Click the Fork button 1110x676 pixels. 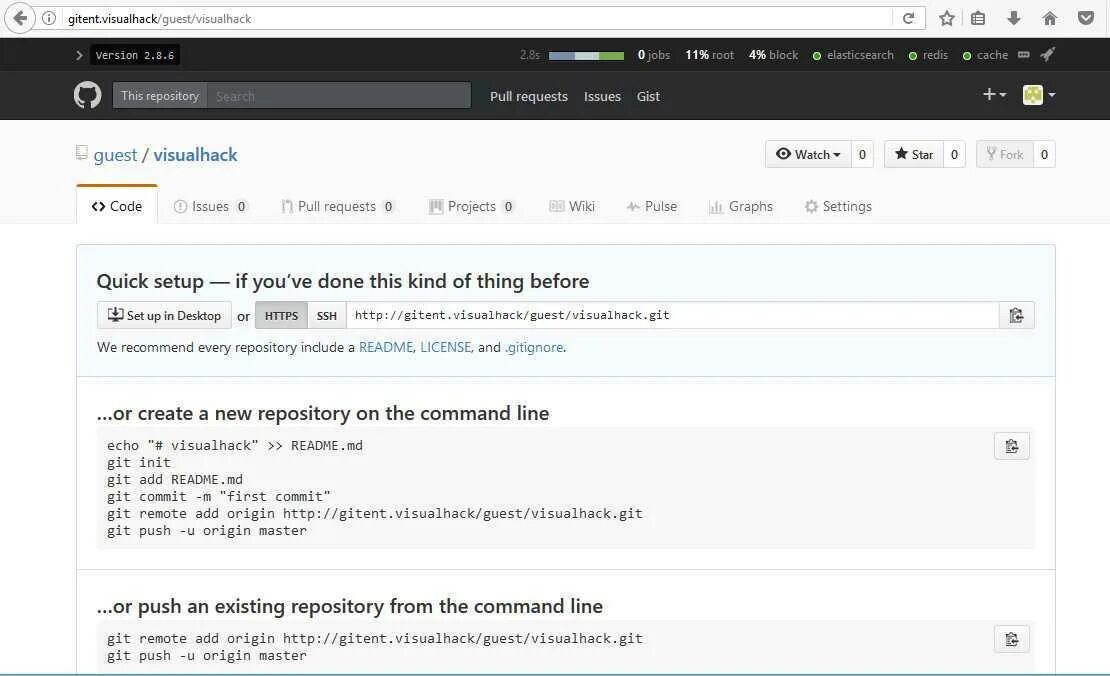1005,154
